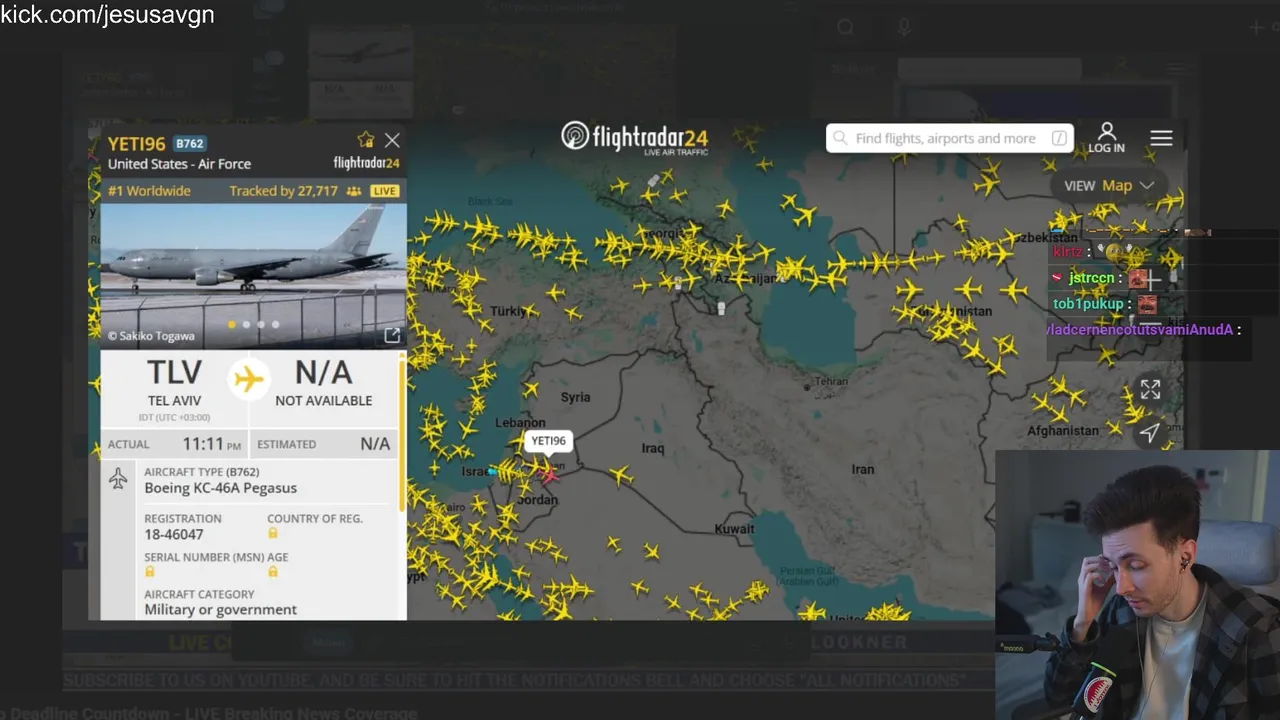Click the TLV Tel Aviv origin airport
Image resolution: width=1280 pixels, height=720 pixels.
pos(174,384)
